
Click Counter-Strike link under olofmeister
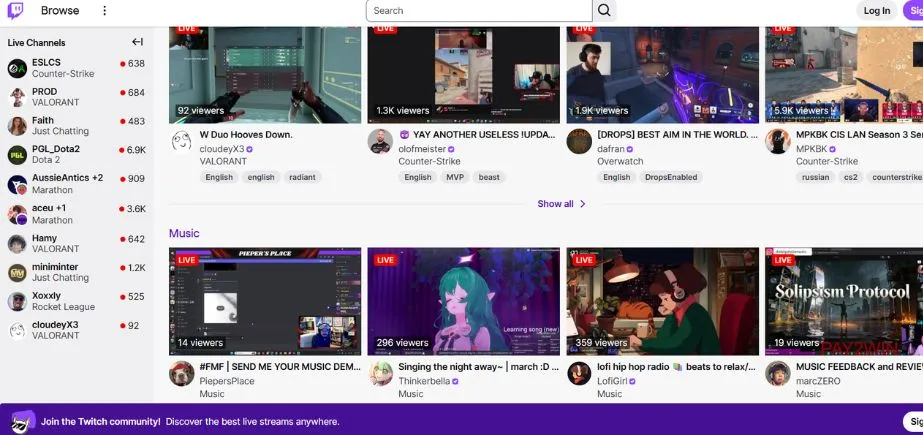coord(429,161)
